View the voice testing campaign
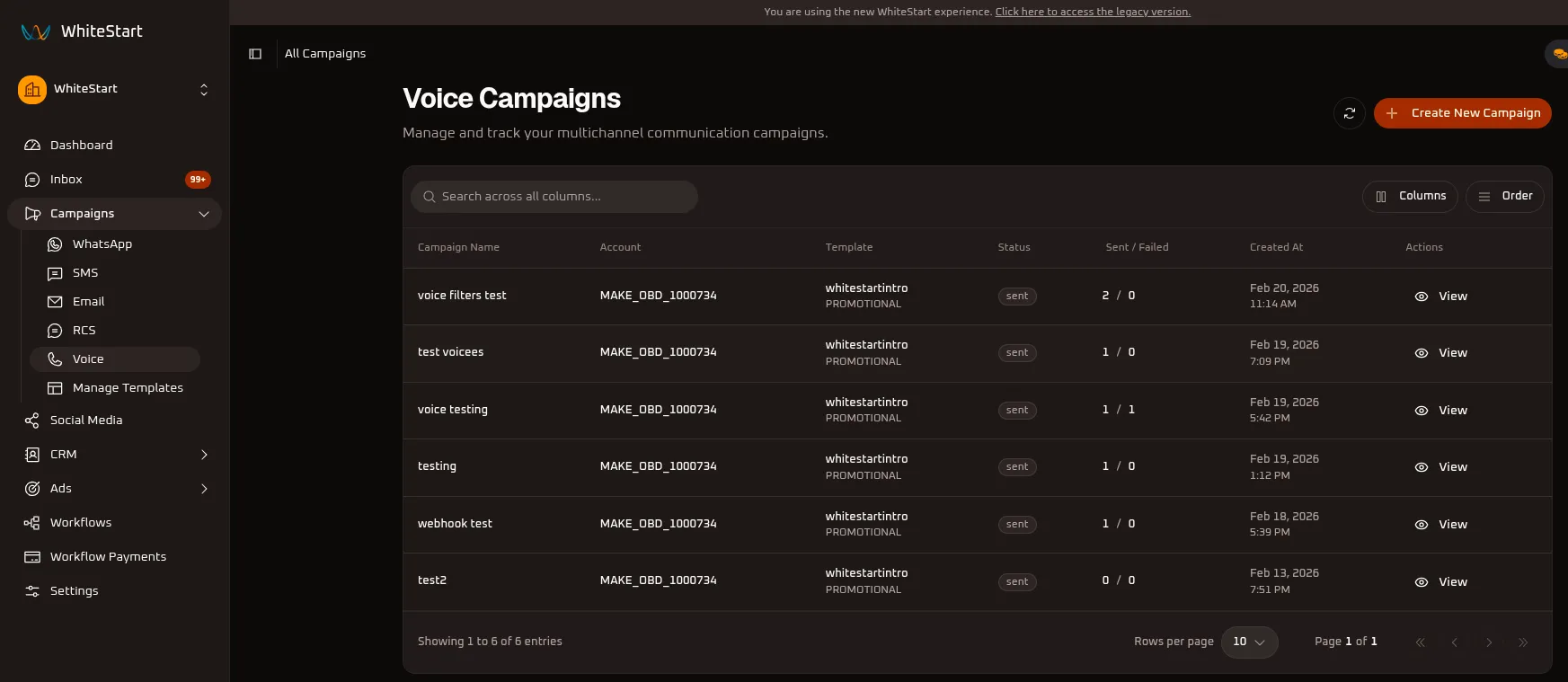Image resolution: width=1568 pixels, height=682 pixels. point(1440,411)
